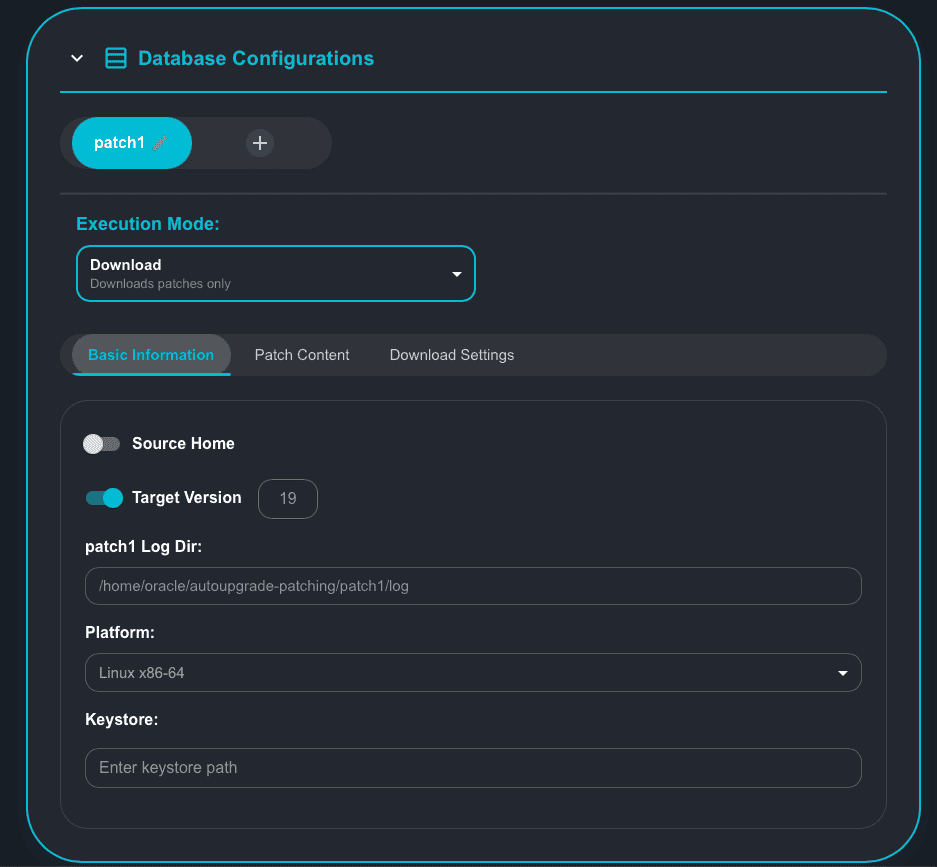Switch to the Basic Information tab
937x867 pixels.
pyautogui.click(x=151, y=355)
